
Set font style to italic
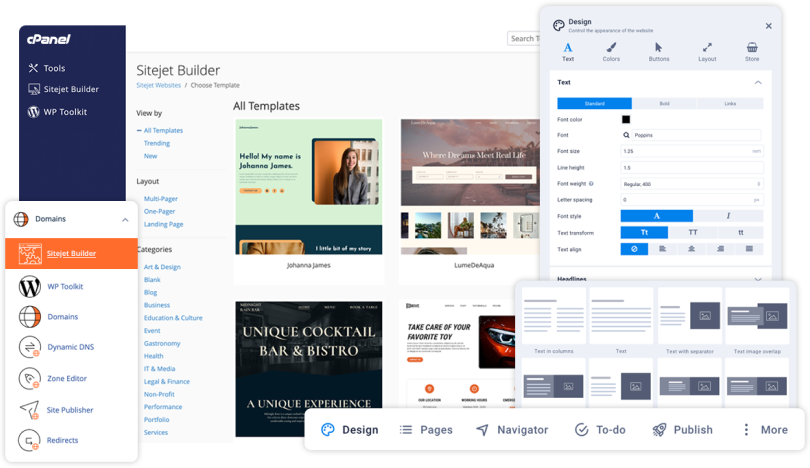coord(728,216)
